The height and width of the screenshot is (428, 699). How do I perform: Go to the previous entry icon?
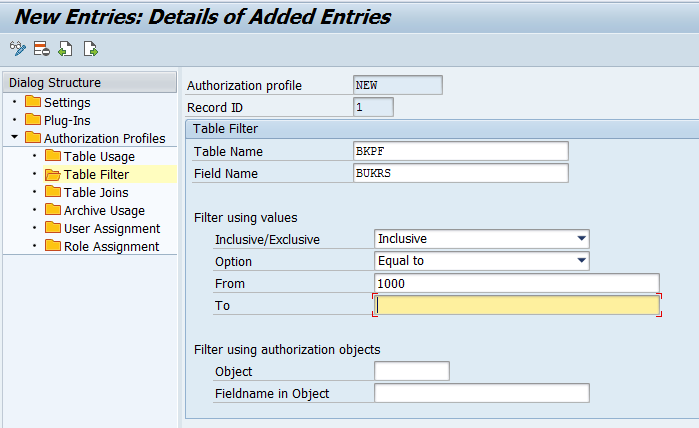coord(65,49)
